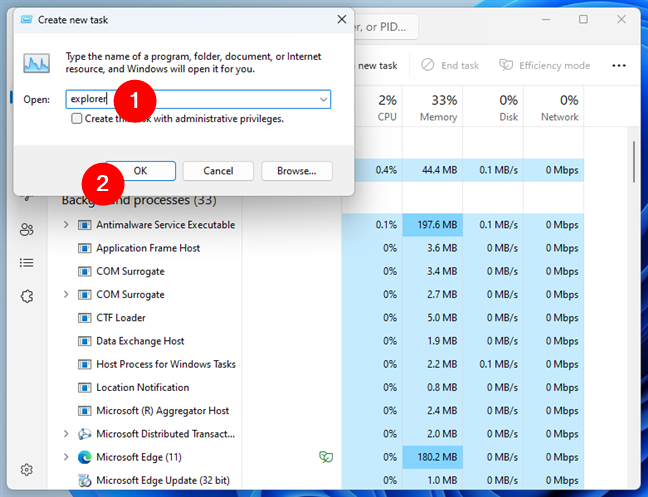Click the Data Exchange Host process icon

[85, 341]
